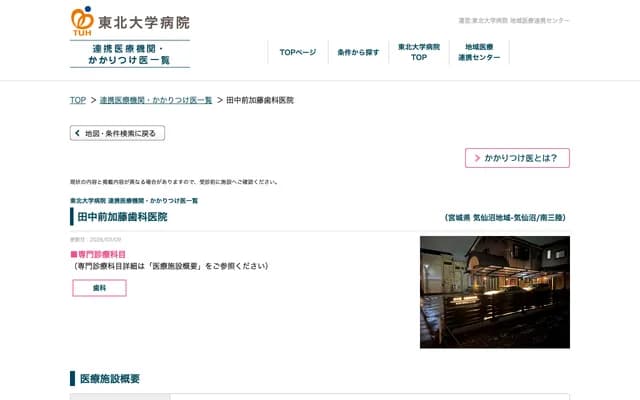Select the 歯科 specialty tag
Viewport: 640px width, 400px height.
pos(99,288)
